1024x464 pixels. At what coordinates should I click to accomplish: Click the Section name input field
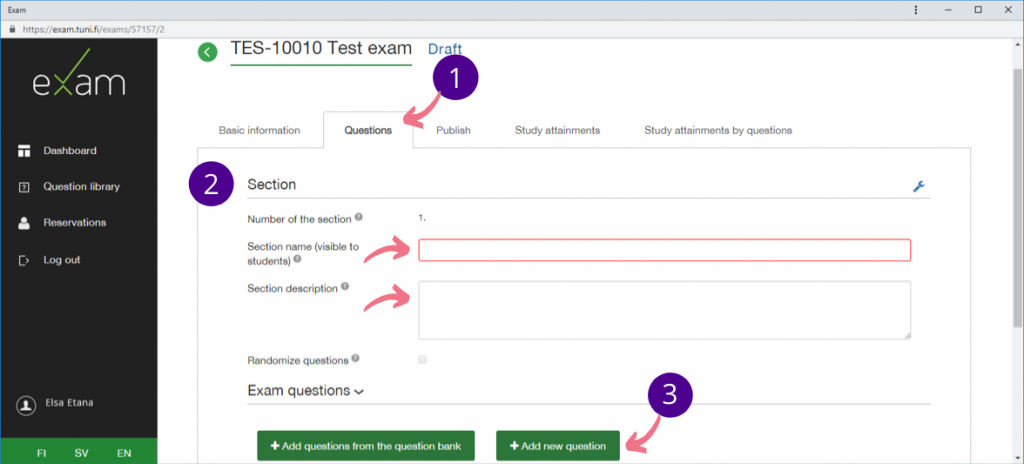(664, 250)
